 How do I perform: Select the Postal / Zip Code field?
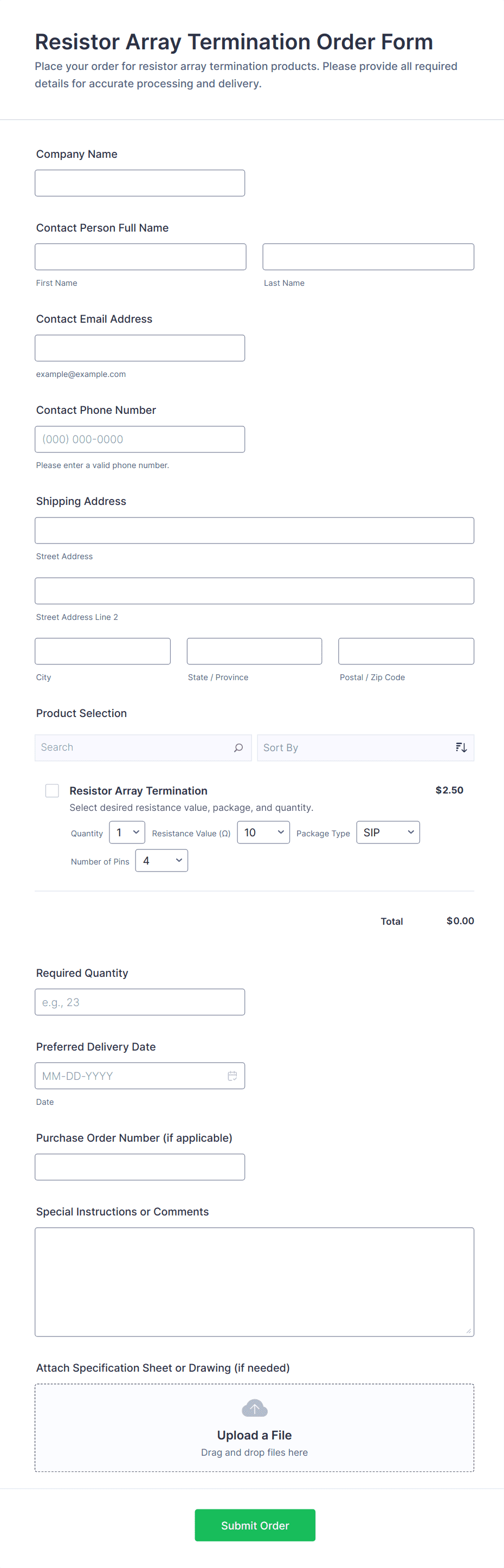point(405,651)
